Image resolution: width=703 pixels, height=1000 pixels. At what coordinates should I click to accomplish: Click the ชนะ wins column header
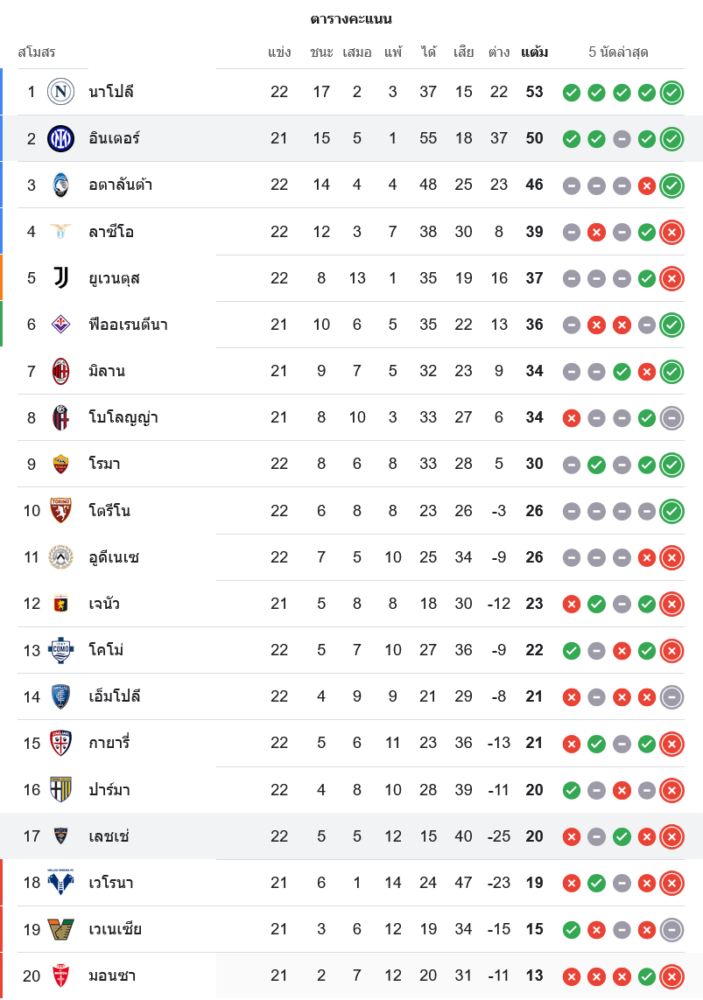(321, 52)
